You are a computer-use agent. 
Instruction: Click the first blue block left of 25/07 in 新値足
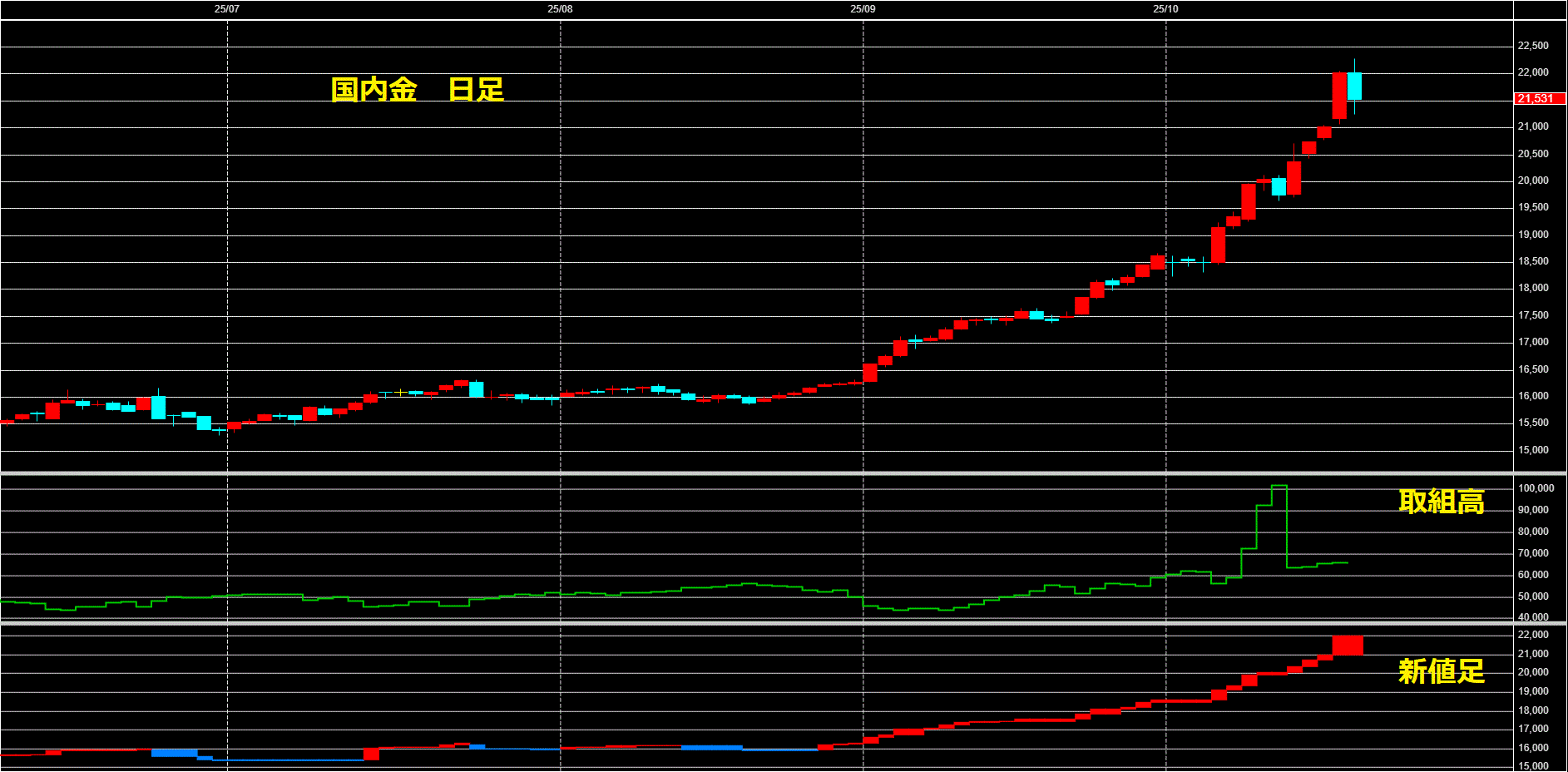click(174, 753)
